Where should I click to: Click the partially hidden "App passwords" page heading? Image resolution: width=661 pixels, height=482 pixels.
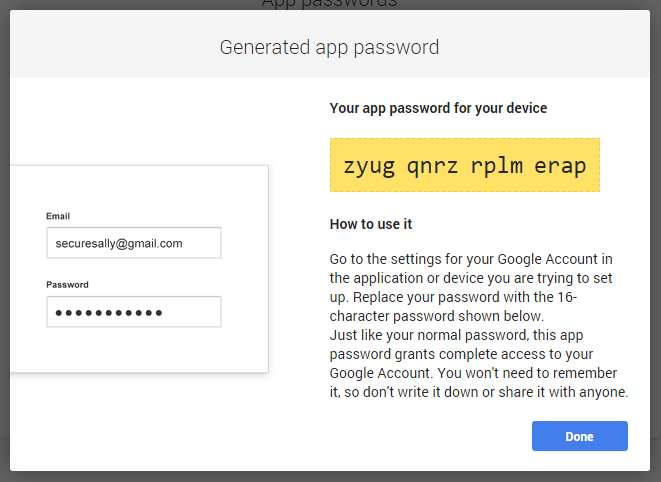tap(329, 4)
